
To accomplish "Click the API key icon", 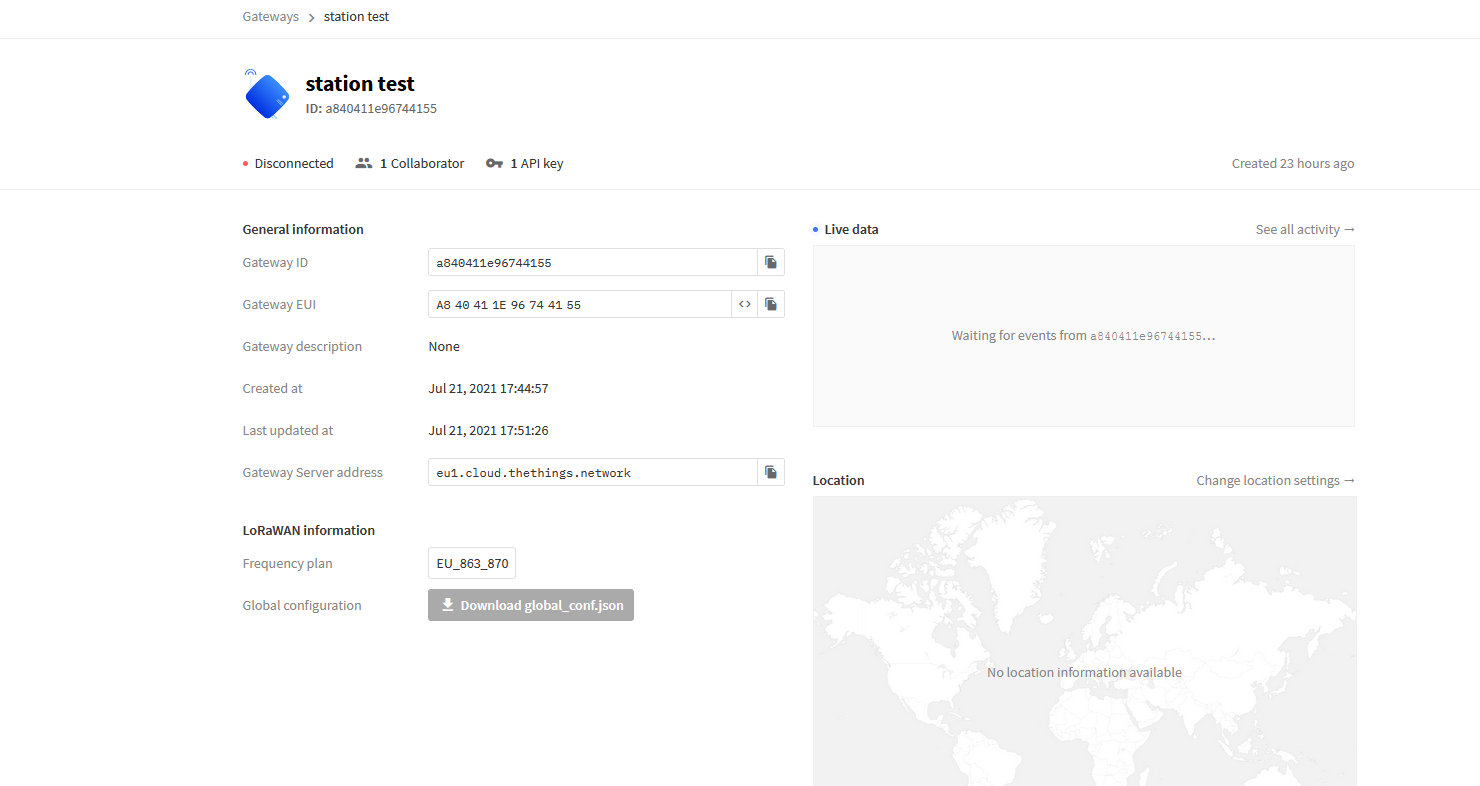I will [x=494, y=163].
